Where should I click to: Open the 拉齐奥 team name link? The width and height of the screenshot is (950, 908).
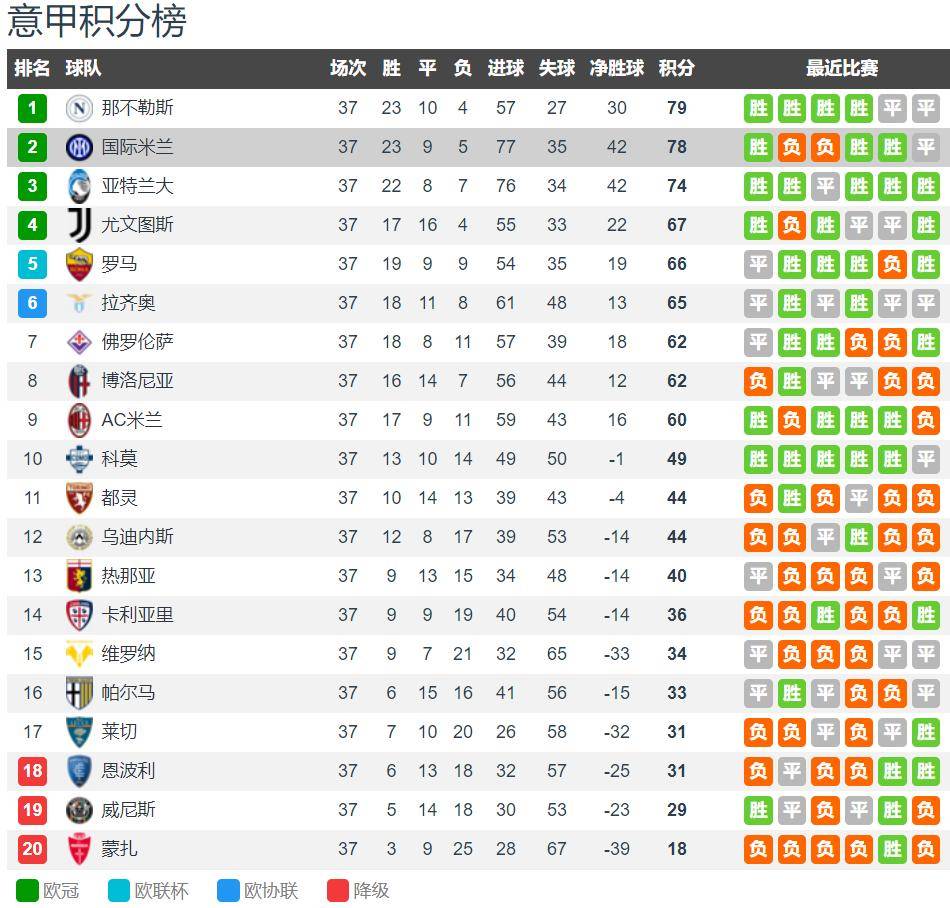click(x=128, y=303)
